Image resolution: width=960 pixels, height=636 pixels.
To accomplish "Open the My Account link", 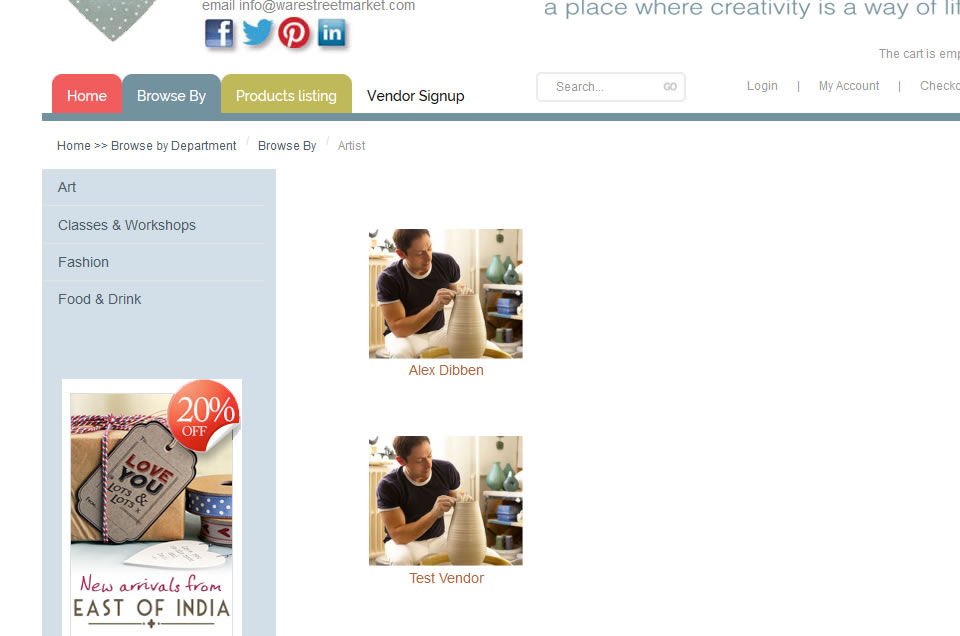I will click(x=849, y=86).
